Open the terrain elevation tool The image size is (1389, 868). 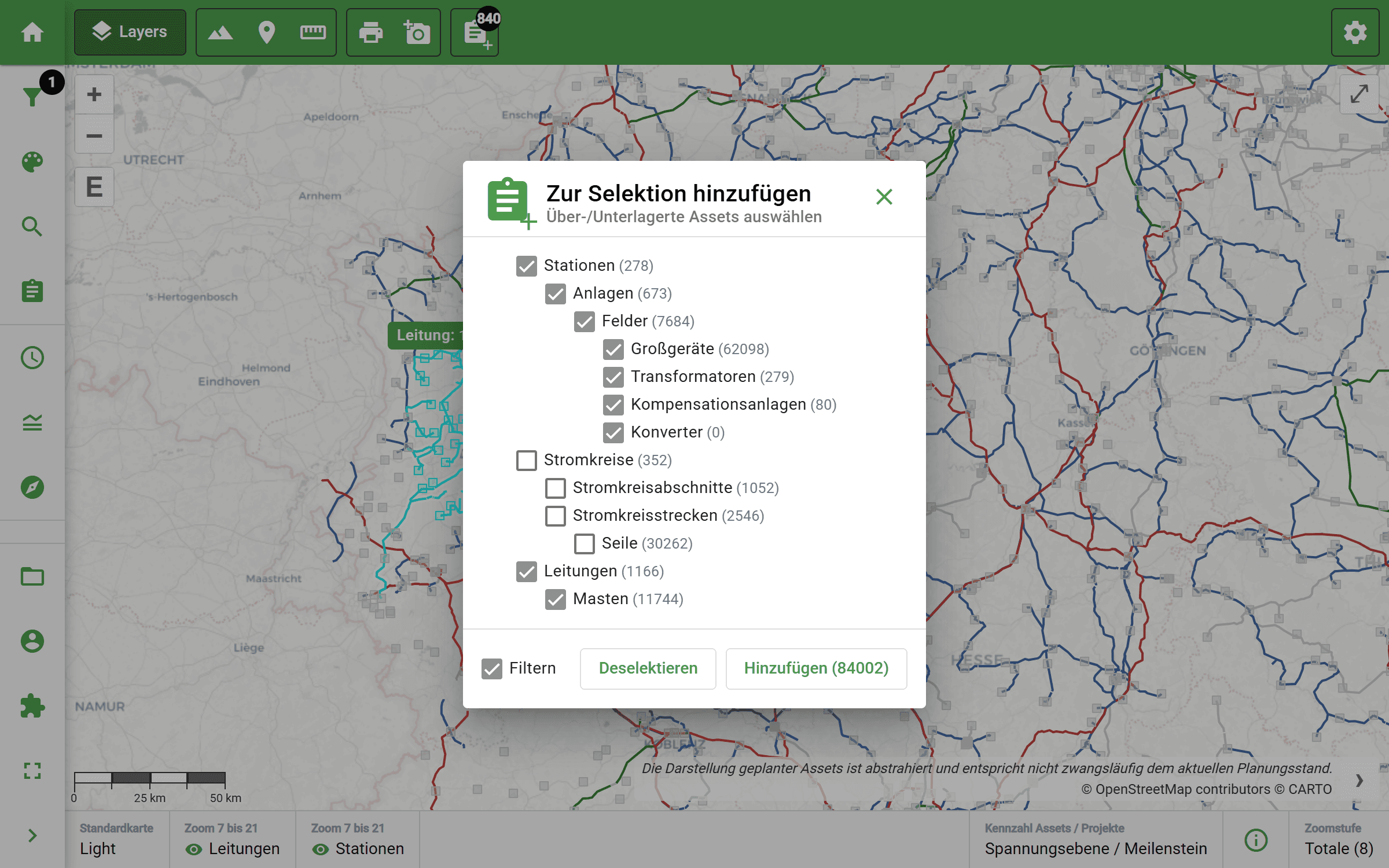point(220,33)
